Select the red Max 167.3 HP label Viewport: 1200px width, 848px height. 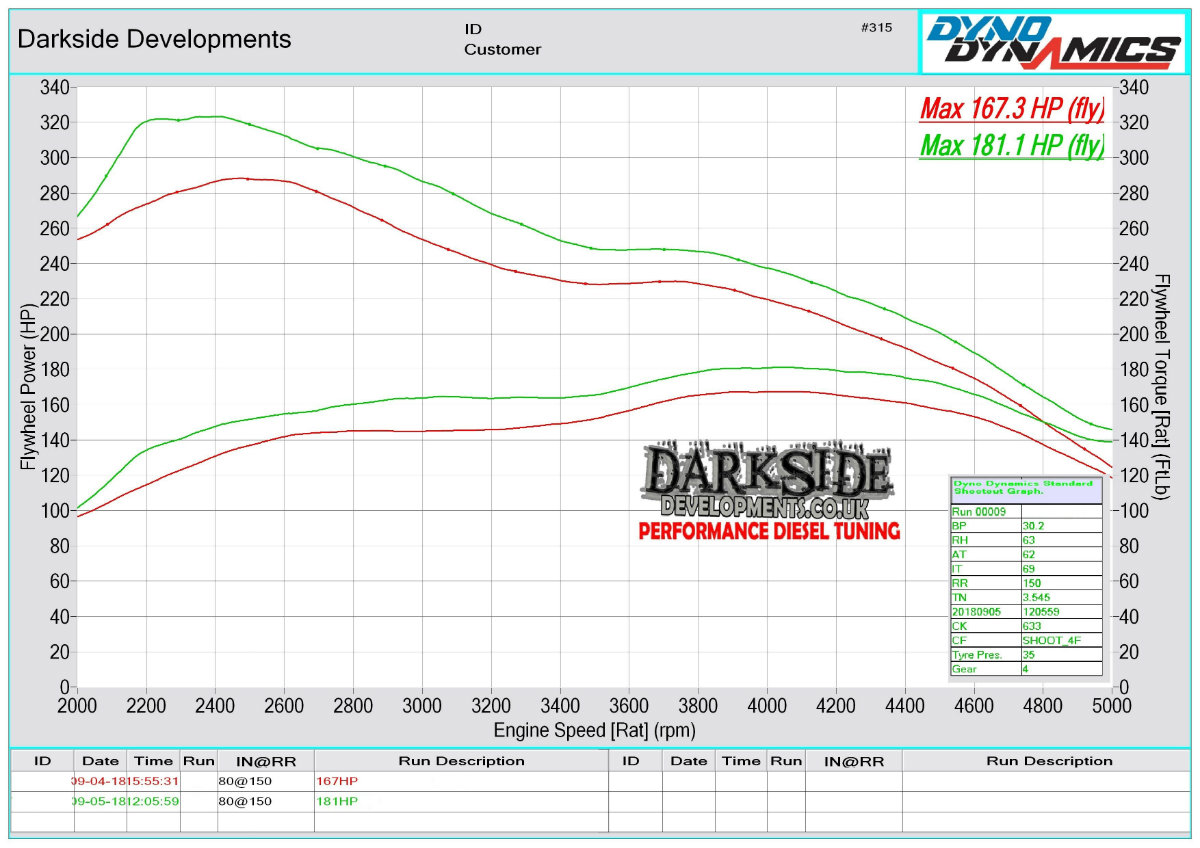[1011, 107]
